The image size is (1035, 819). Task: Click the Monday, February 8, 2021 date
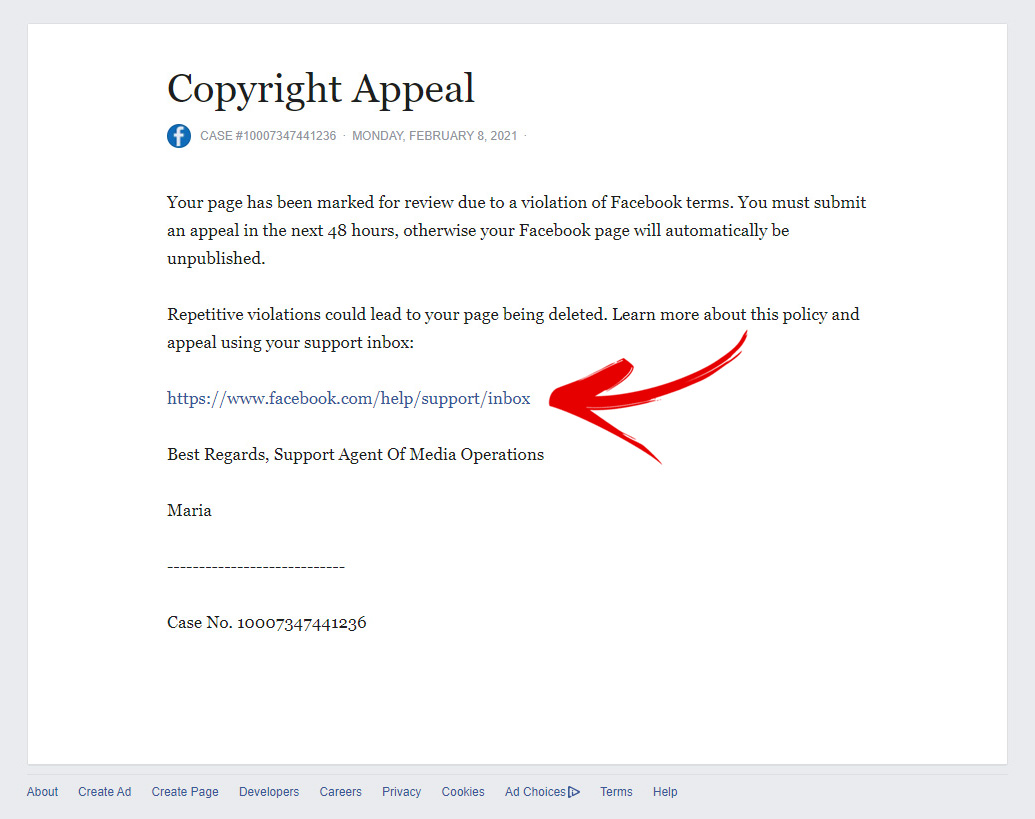tap(434, 136)
